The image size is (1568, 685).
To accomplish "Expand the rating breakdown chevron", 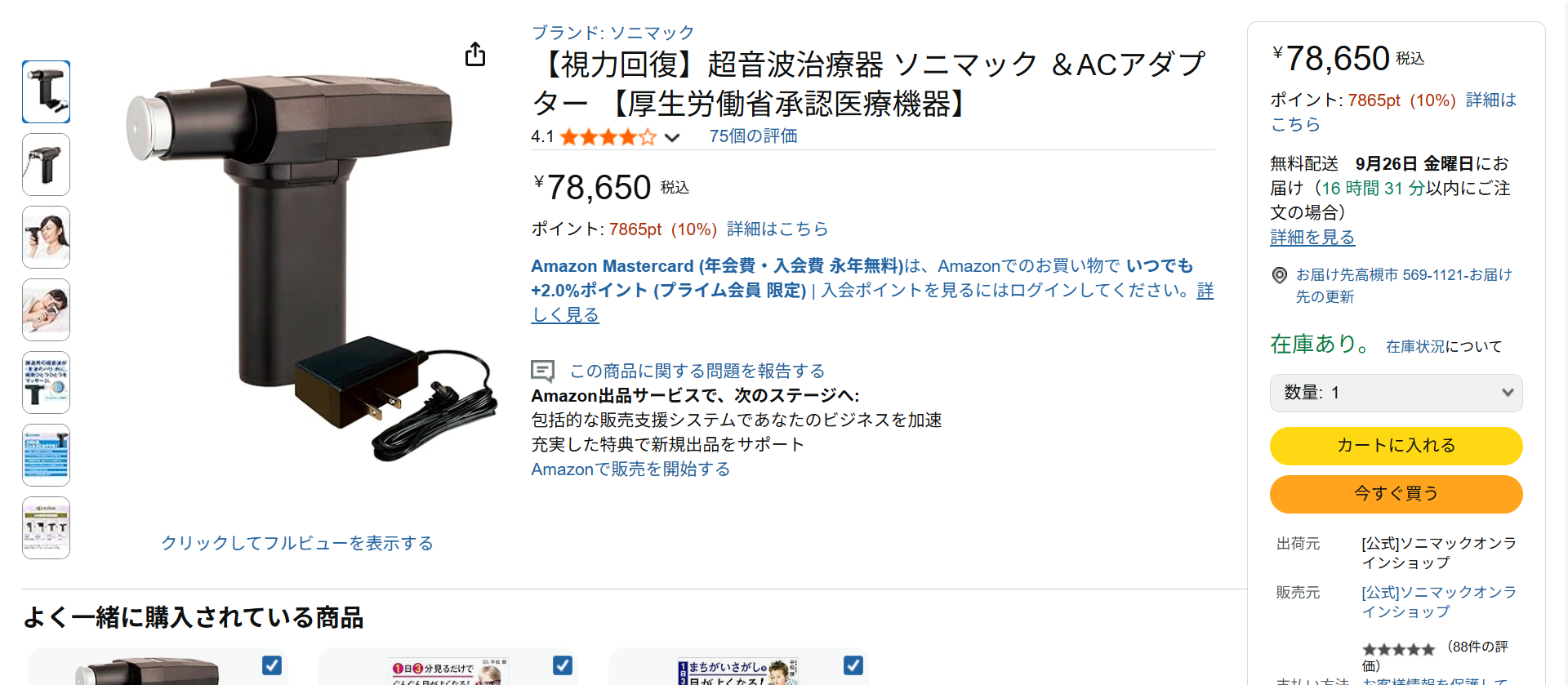I will click(x=672, y=137).
